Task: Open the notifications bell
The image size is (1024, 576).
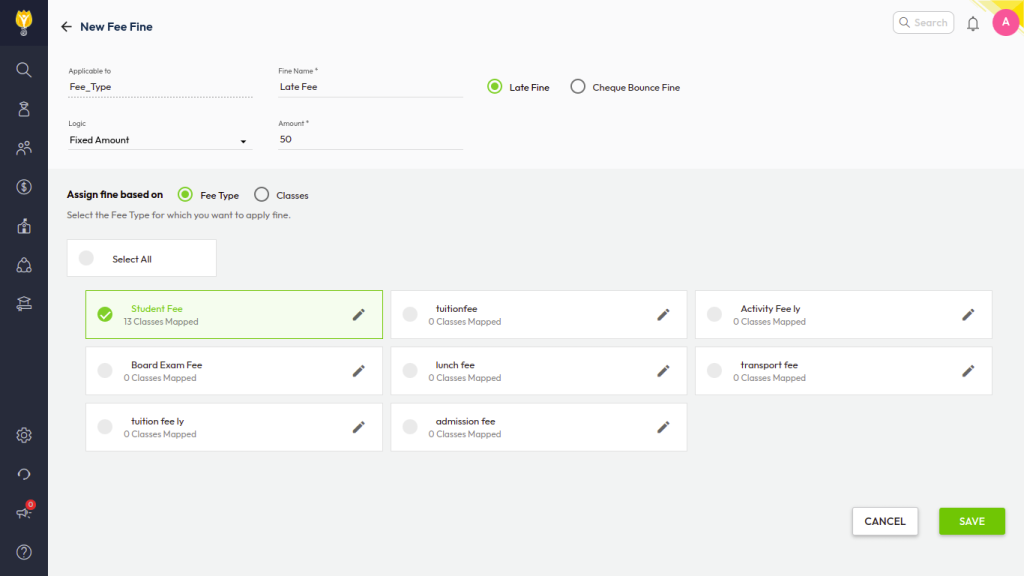Action: tap(972, 23)
